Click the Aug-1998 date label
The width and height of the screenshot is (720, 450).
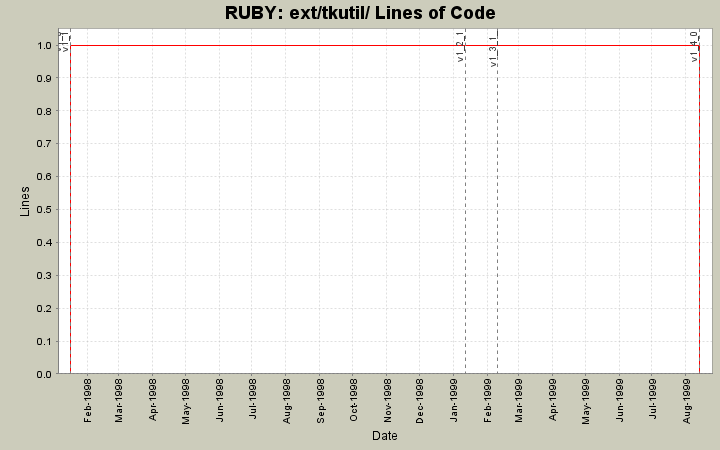point(286,401)
